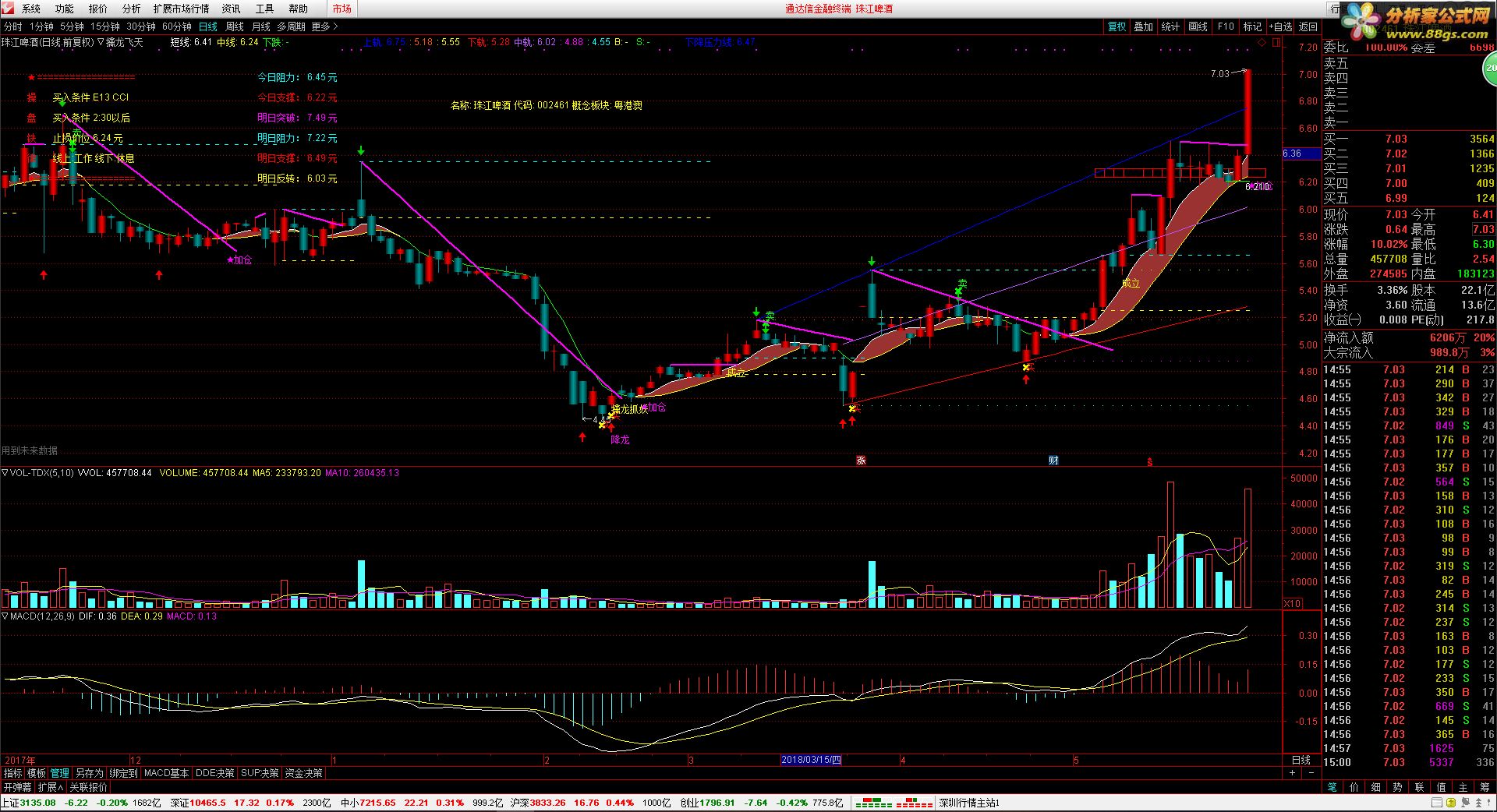The width and height of the screenshot is (1497, 812).
Task: Toggle 复权 price adjustment
Action: pos(1117,26)
